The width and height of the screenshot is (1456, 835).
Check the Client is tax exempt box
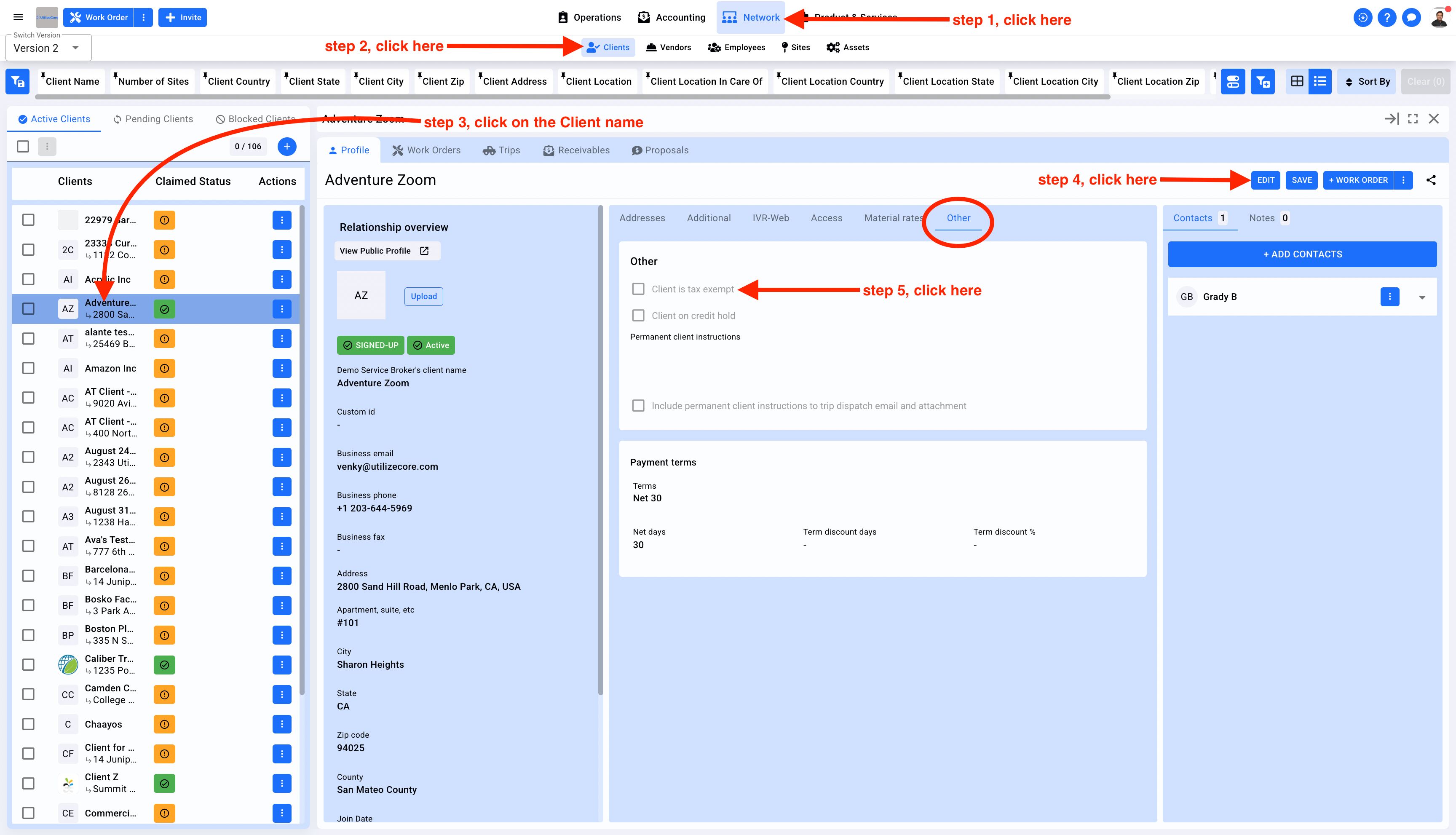[638, 289]
